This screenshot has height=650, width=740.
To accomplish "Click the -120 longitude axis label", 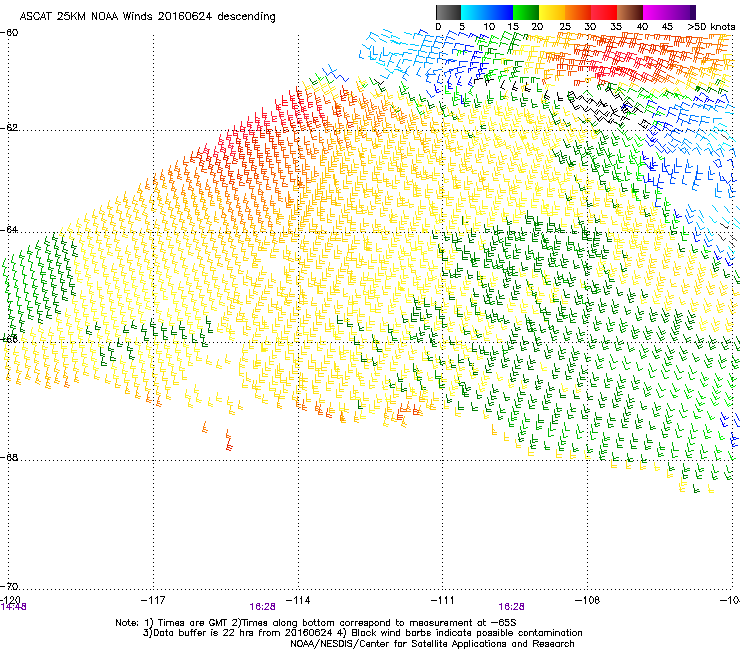I will [x=10, y=599].
